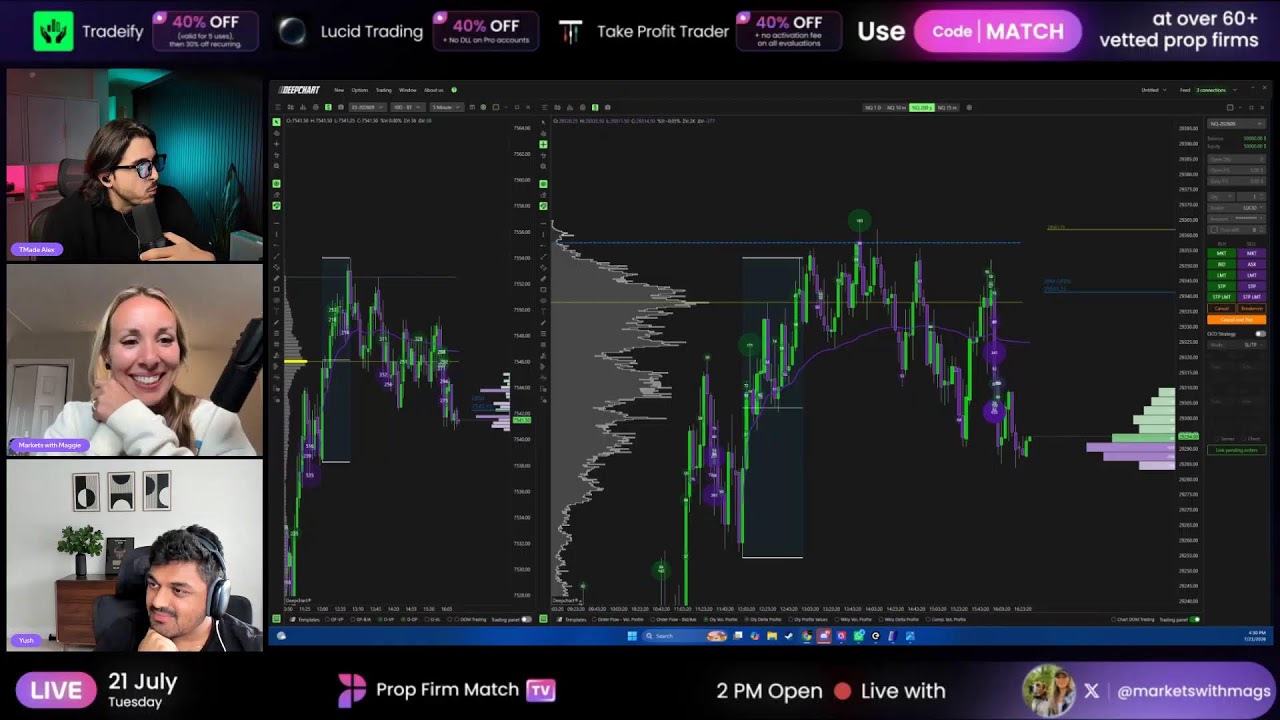Select OF-VP template on left chart

coord(335,620)
